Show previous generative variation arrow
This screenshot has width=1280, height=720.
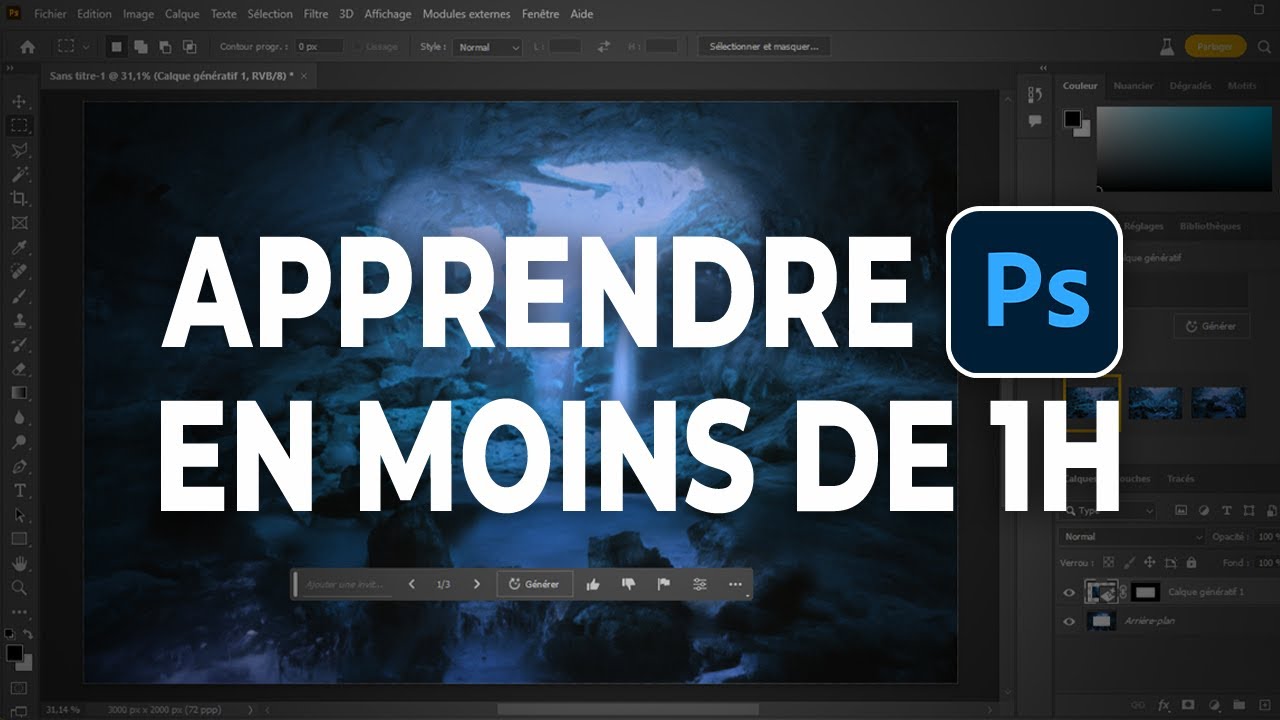(x=411, y=584)
